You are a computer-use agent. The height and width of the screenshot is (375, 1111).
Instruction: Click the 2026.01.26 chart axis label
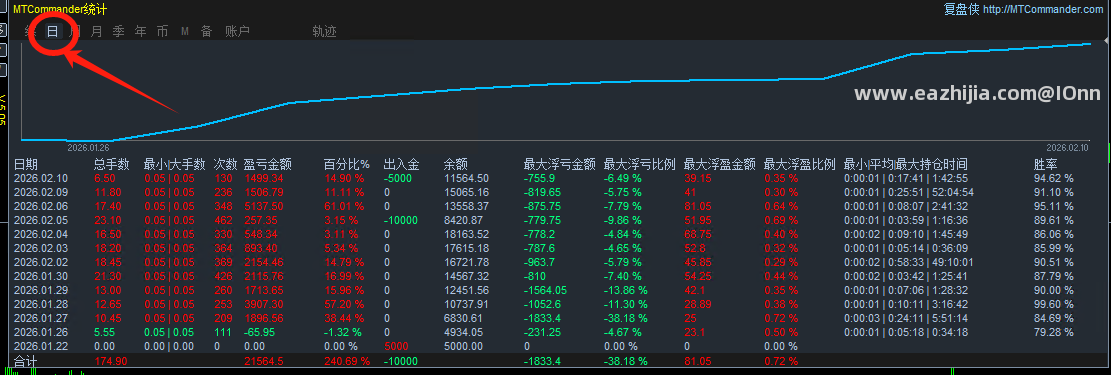(x=89, y=147)
